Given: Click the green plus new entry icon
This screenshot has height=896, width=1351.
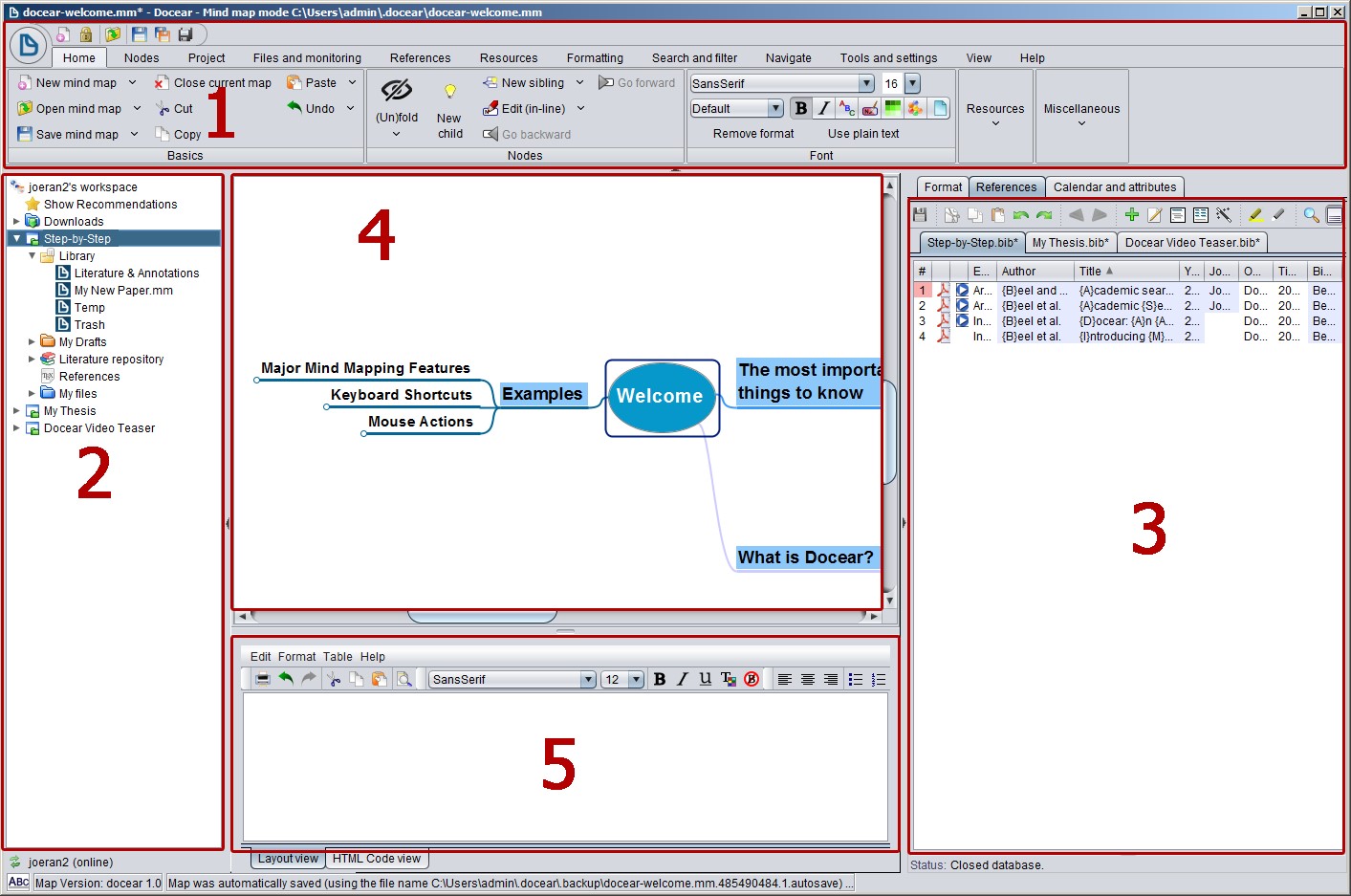Looking at the screenshot, I should [x=1132, y=215].
